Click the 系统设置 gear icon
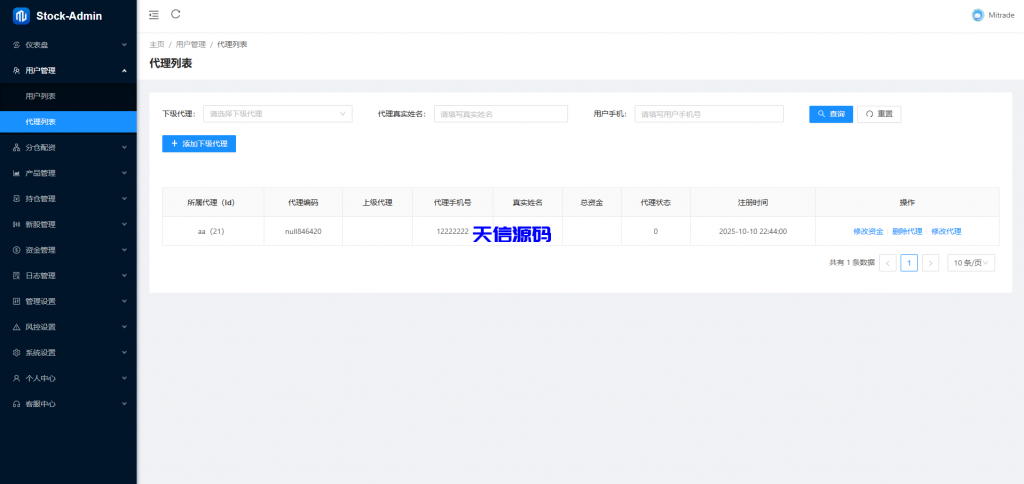1024x484 pixels. pos(16,353)
